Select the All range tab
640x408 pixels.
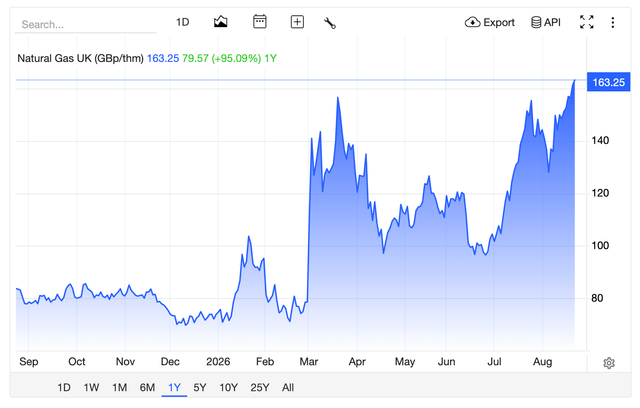coord(288,387)
